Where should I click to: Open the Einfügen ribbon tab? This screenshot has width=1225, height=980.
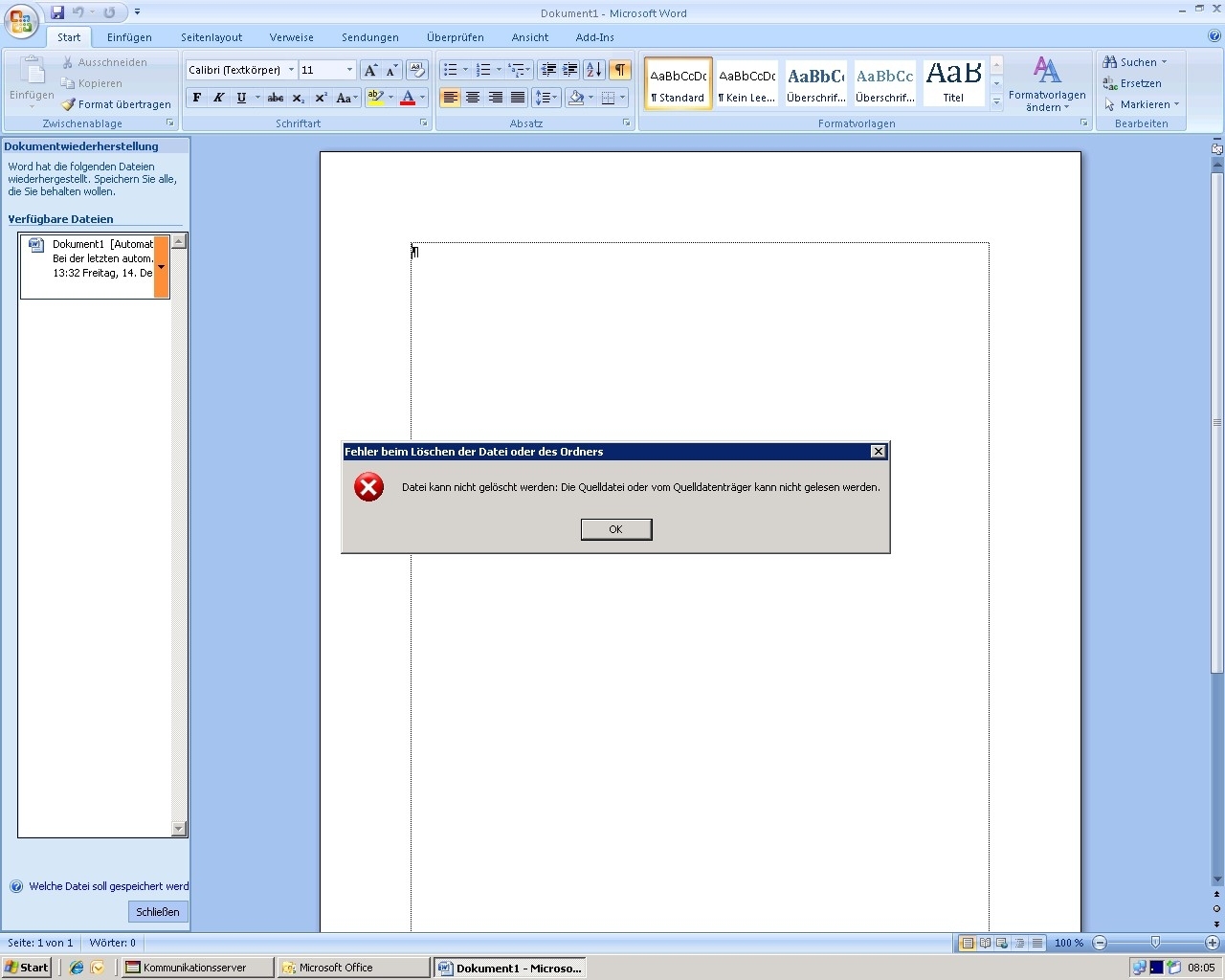129,37
